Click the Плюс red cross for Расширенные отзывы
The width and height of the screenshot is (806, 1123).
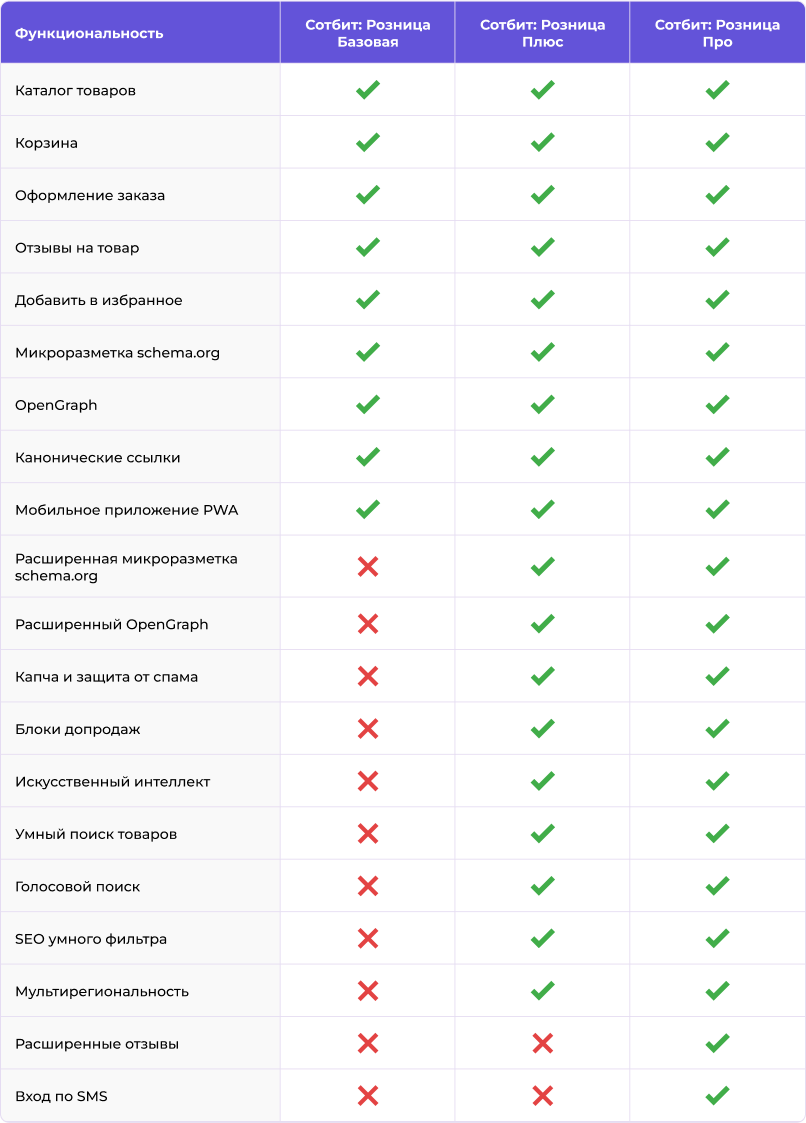click(542, 1044)
